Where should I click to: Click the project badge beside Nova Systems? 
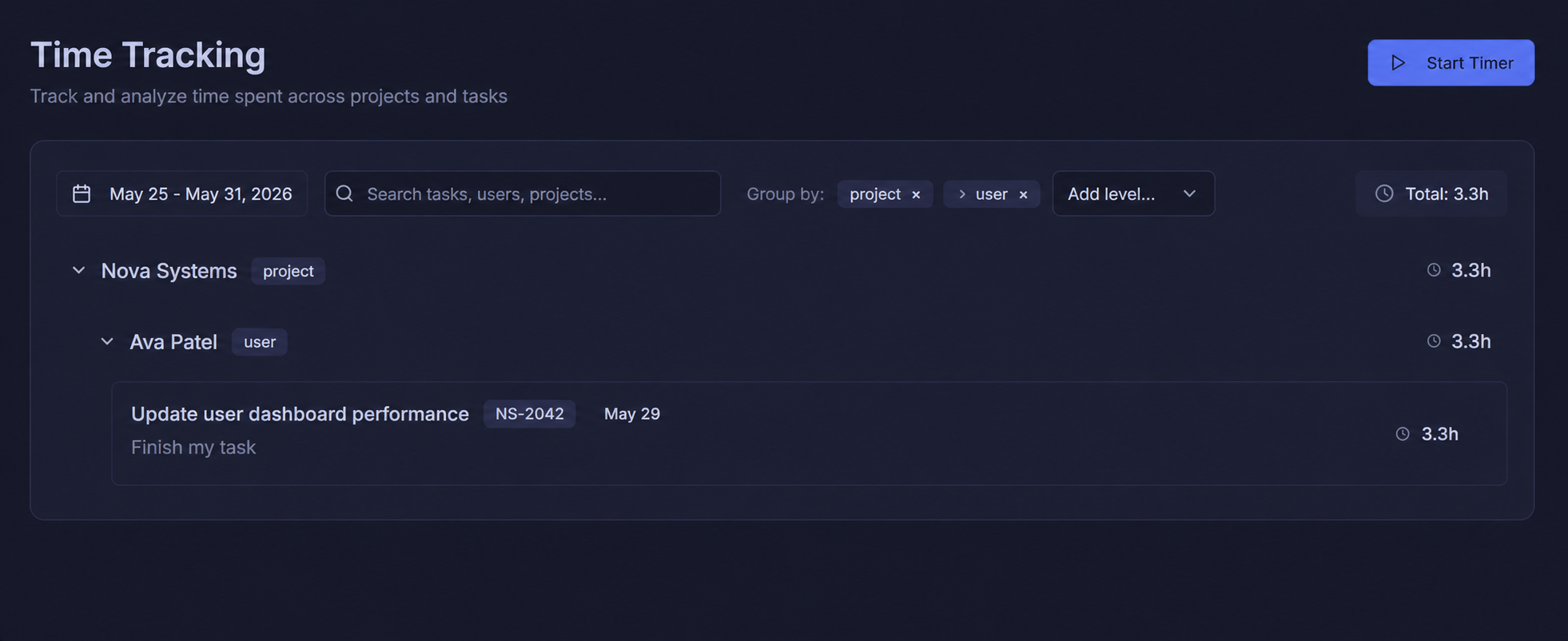(288, 271)
